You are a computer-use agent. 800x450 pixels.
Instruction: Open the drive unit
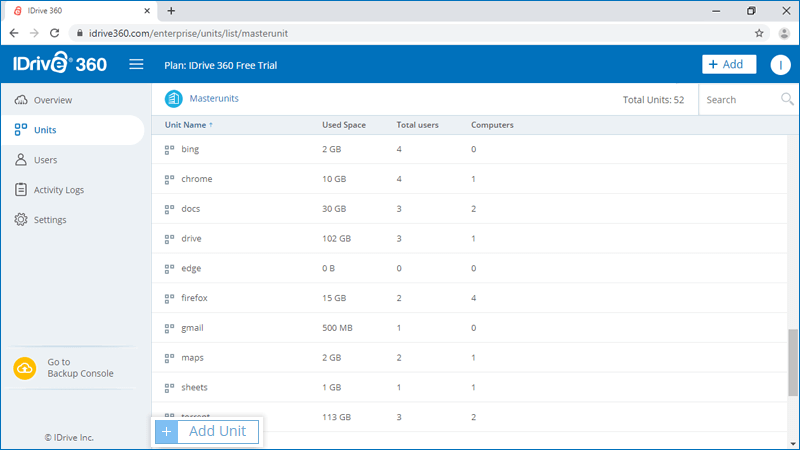point(191,238)
